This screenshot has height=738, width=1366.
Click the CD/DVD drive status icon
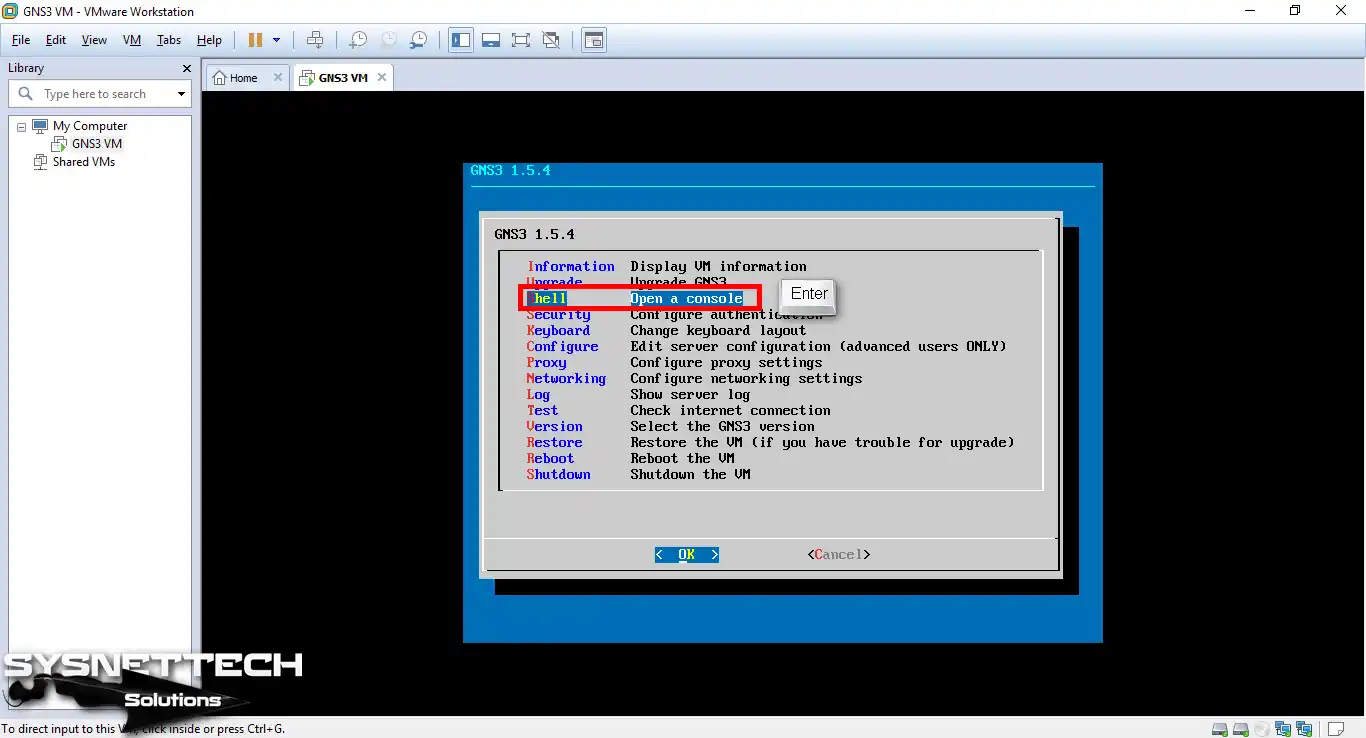pos(1262,729)
